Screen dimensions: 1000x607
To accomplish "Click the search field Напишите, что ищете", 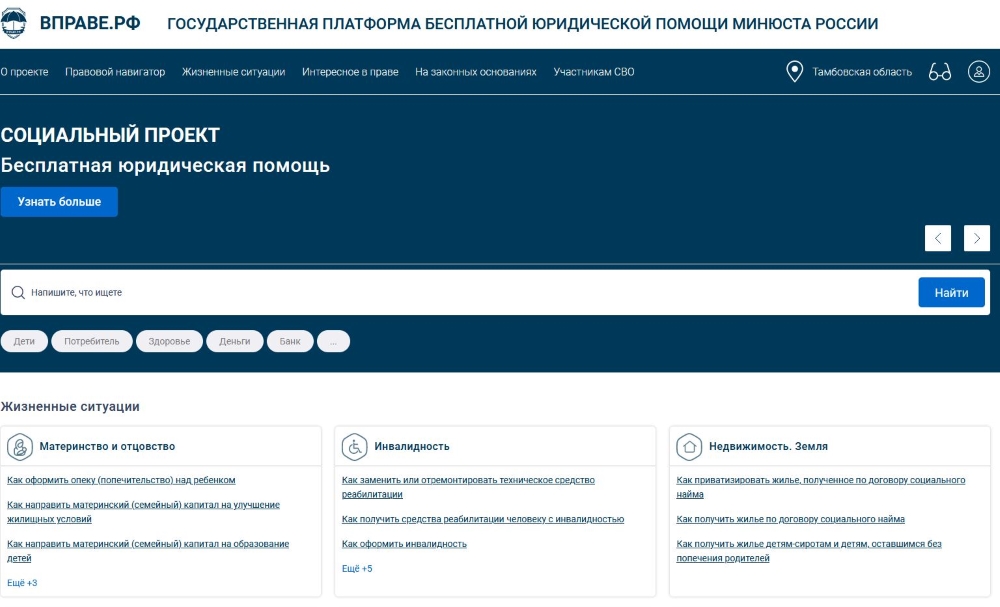I will tap(450, 293).
